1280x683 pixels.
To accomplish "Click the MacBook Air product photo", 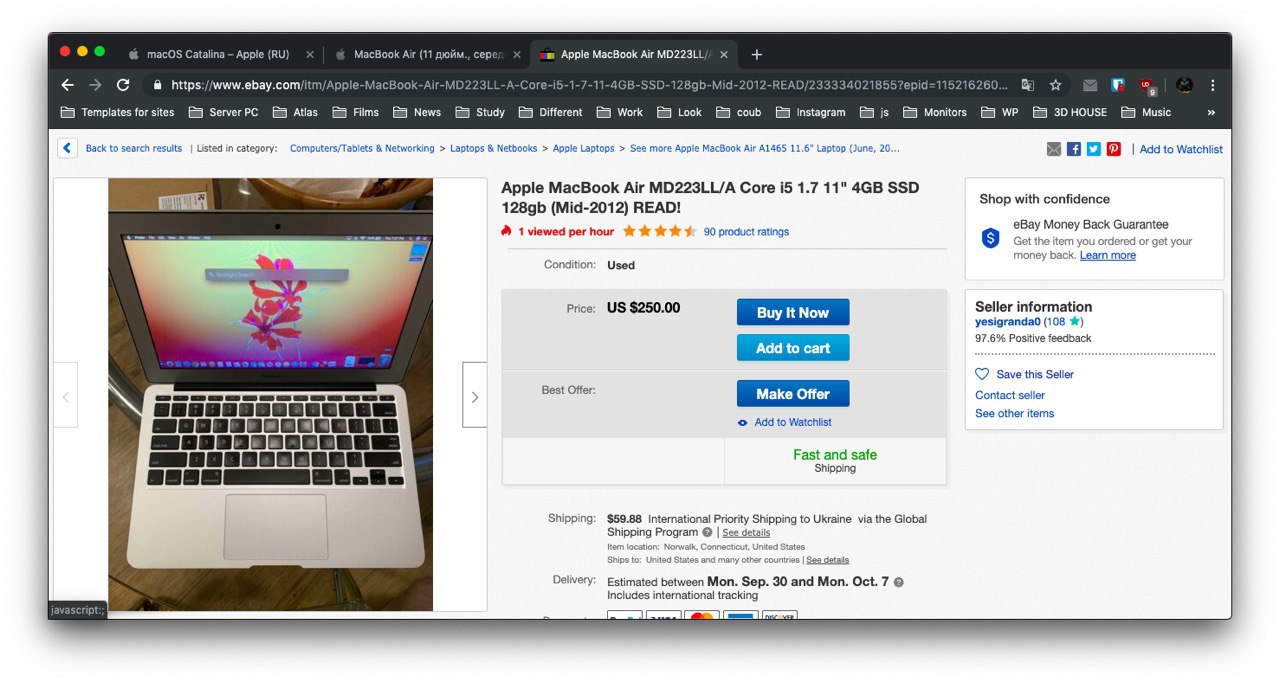I will coord(270,394).
